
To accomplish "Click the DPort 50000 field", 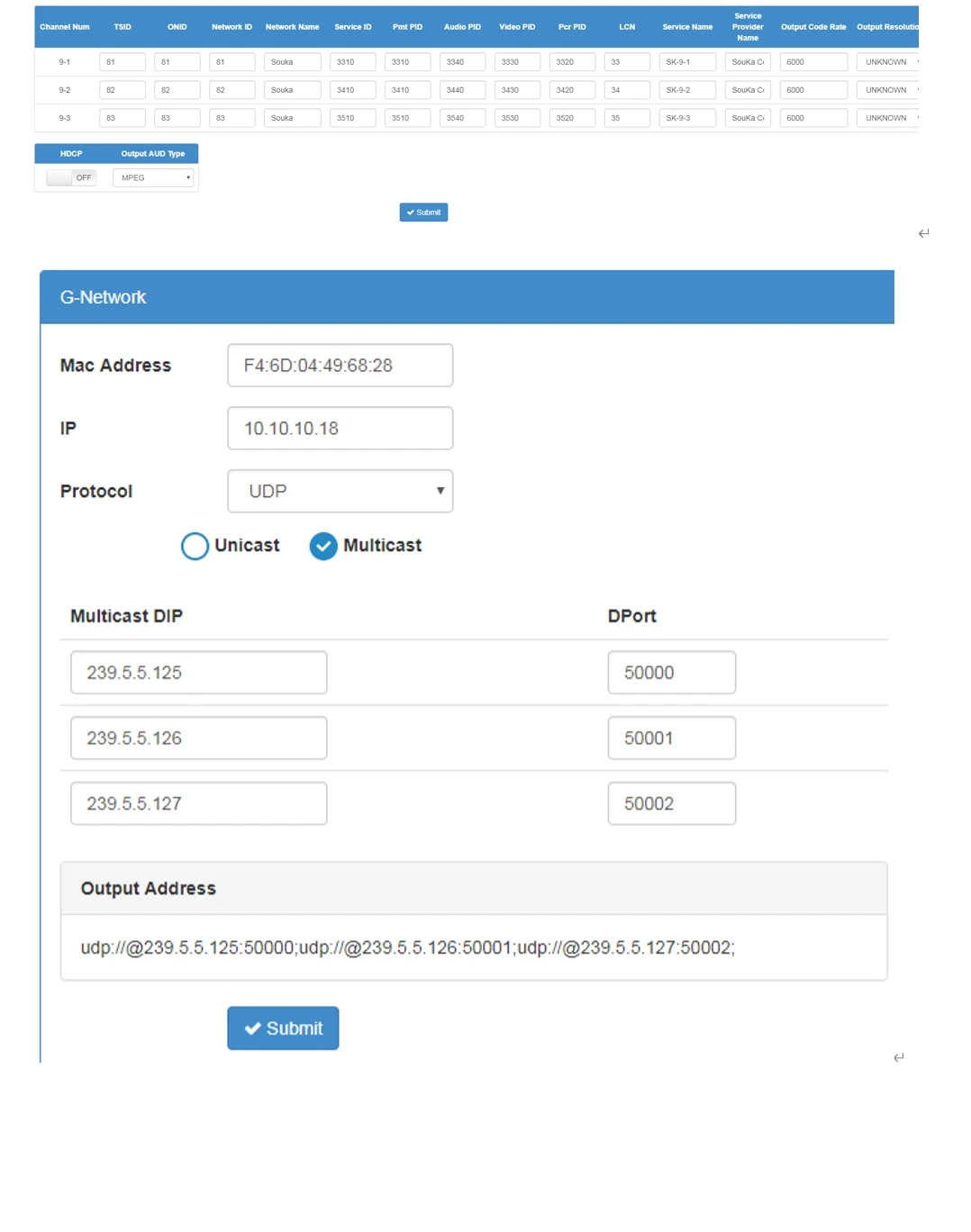I will tap(671, 673).
